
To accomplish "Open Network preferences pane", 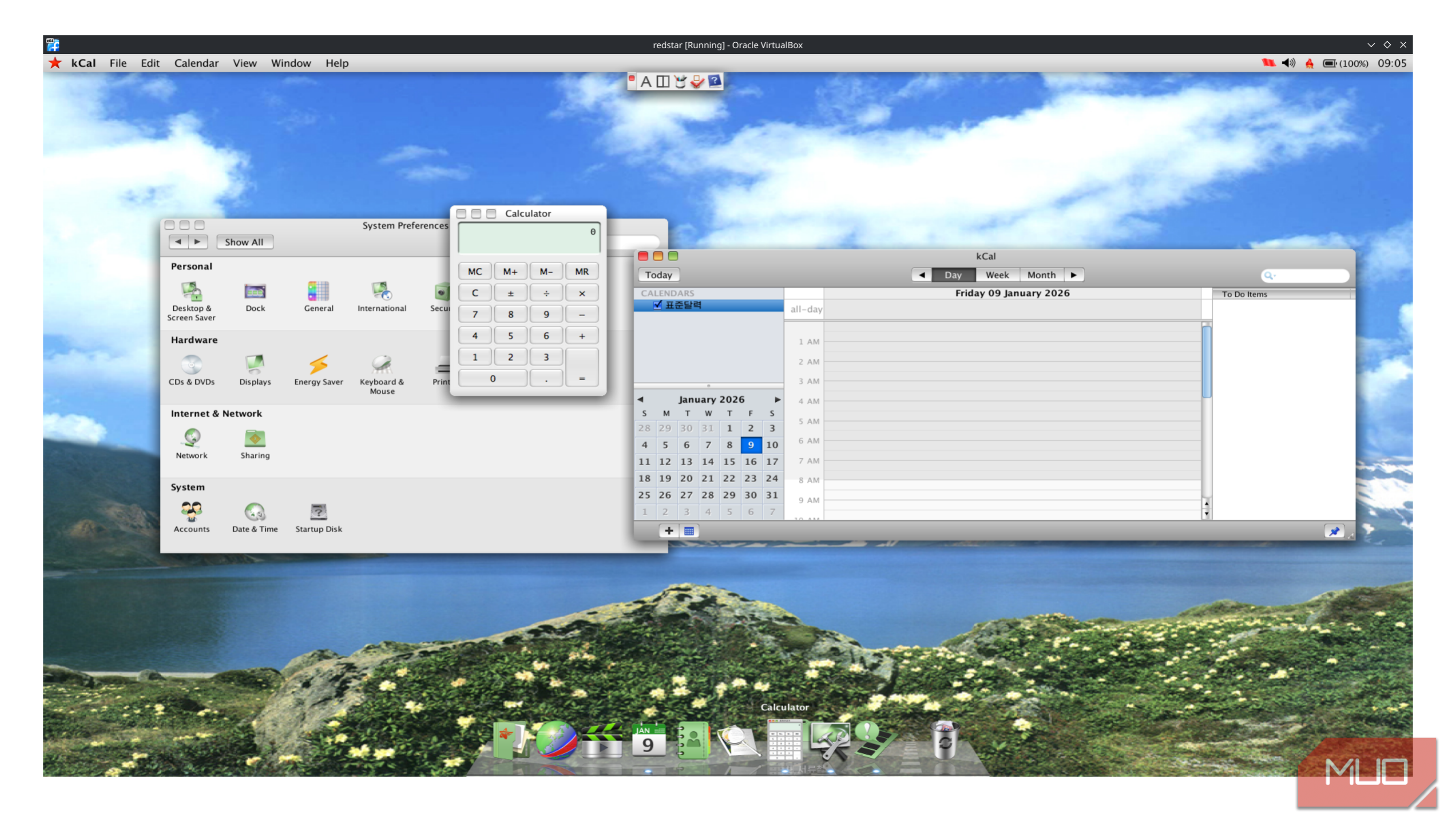I will 191,443.
